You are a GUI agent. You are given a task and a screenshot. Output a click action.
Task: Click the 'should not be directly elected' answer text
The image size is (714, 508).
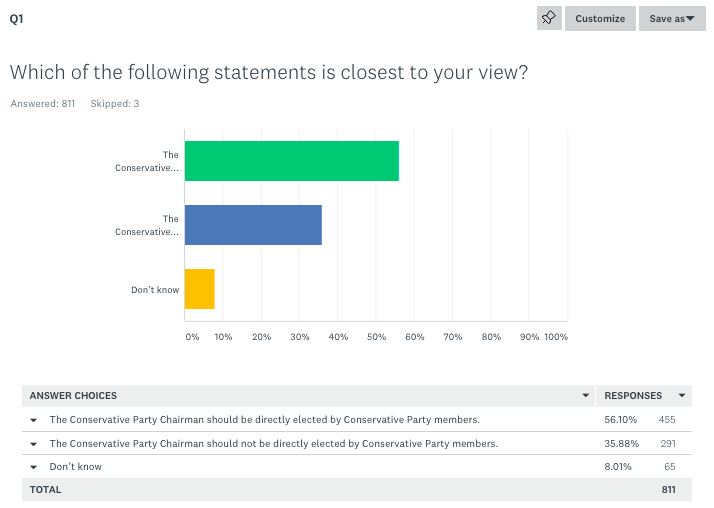(274, 443)
